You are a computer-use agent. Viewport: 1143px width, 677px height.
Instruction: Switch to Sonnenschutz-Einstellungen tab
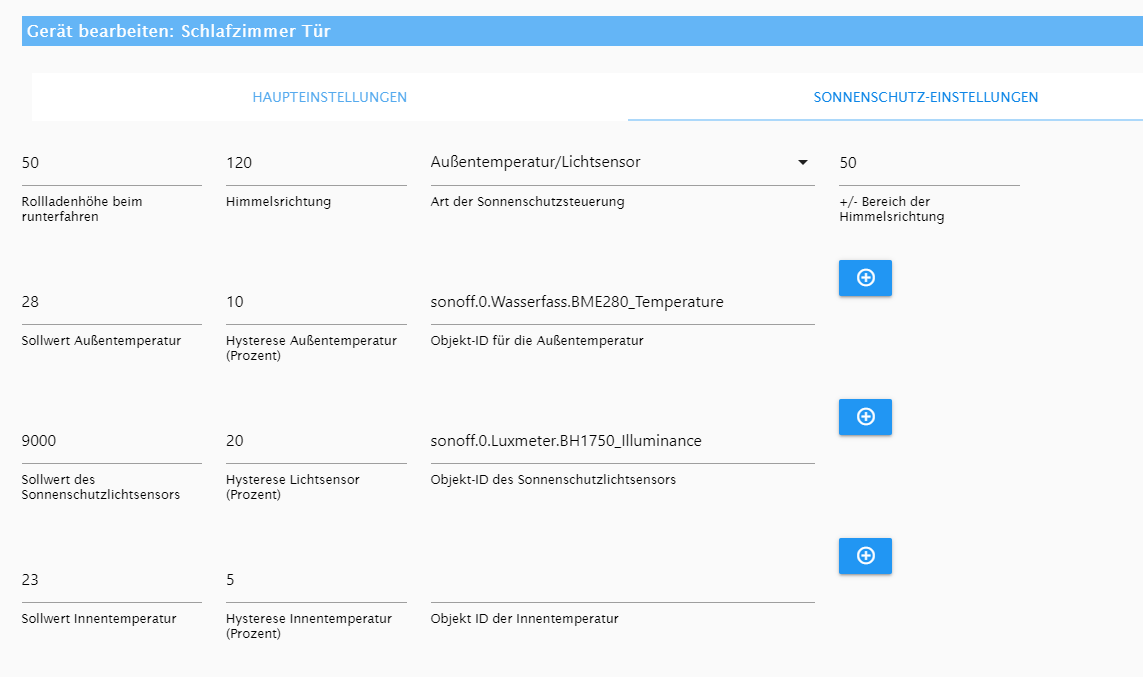(x=926, y=97)
